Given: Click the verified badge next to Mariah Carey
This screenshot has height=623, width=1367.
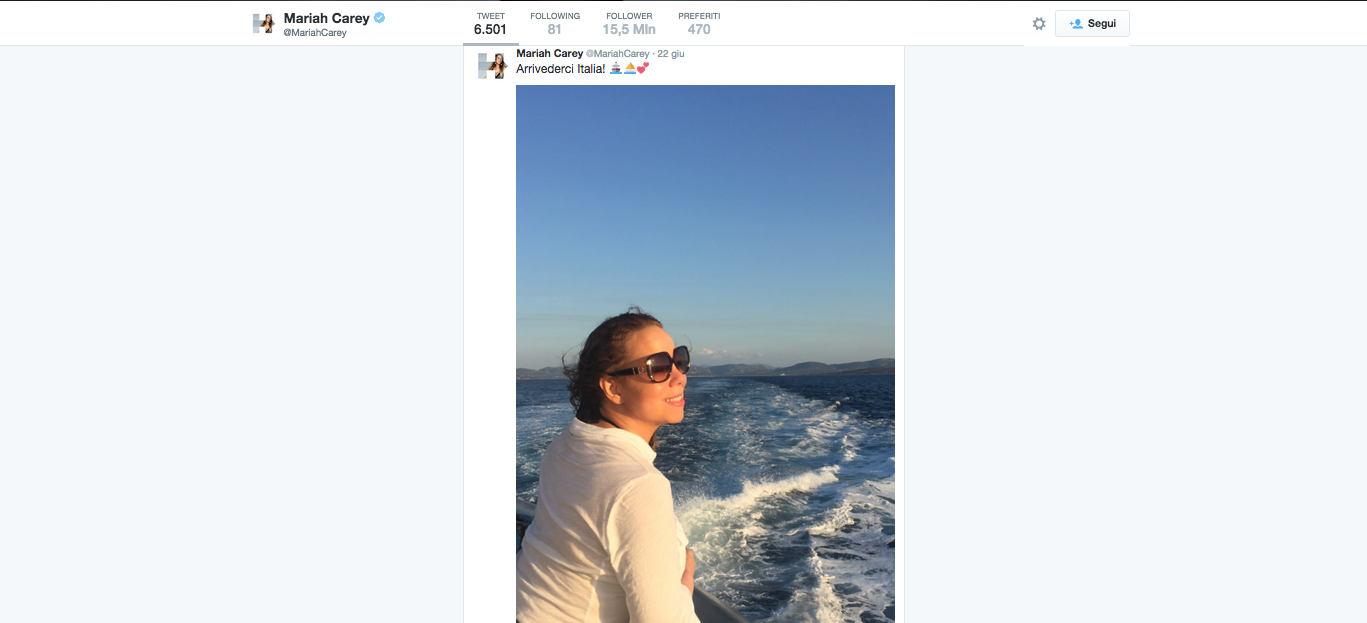Looking at the screenshot, I should point(379,16).
